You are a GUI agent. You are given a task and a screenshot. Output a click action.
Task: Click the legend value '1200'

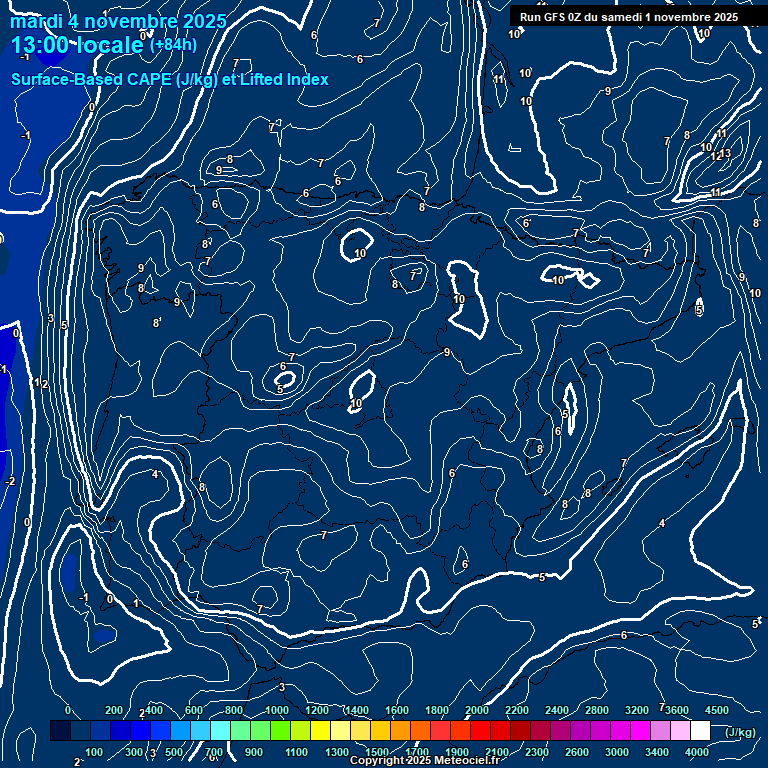(x=317, y=710)
